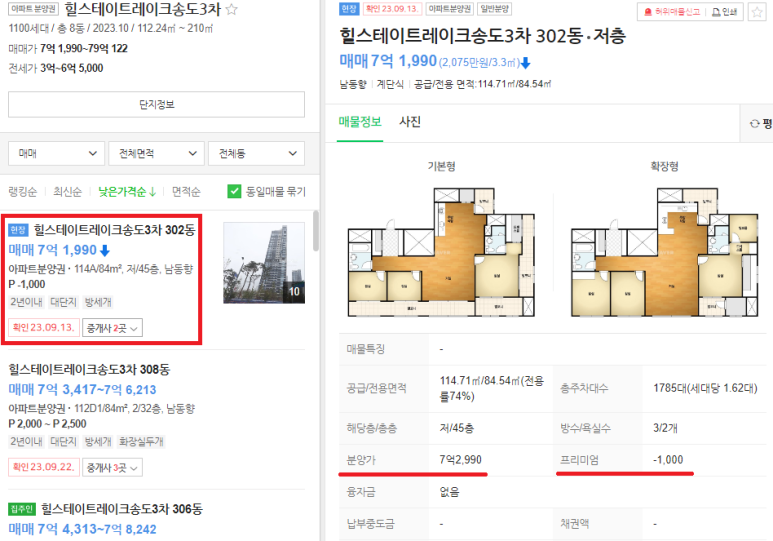View the 확장형 floor plan image
The image size is (773, 541).
coord(665,252)
